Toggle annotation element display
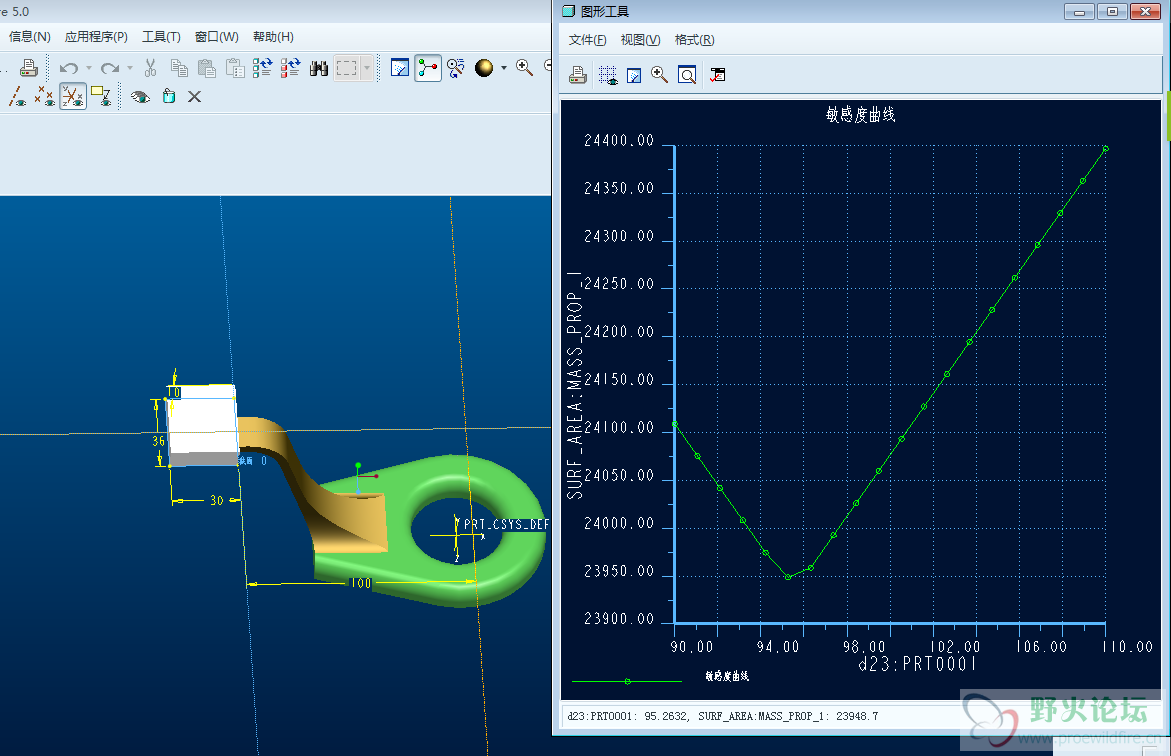The width and height of the screenshot is (1171, 756). point(101,96)
